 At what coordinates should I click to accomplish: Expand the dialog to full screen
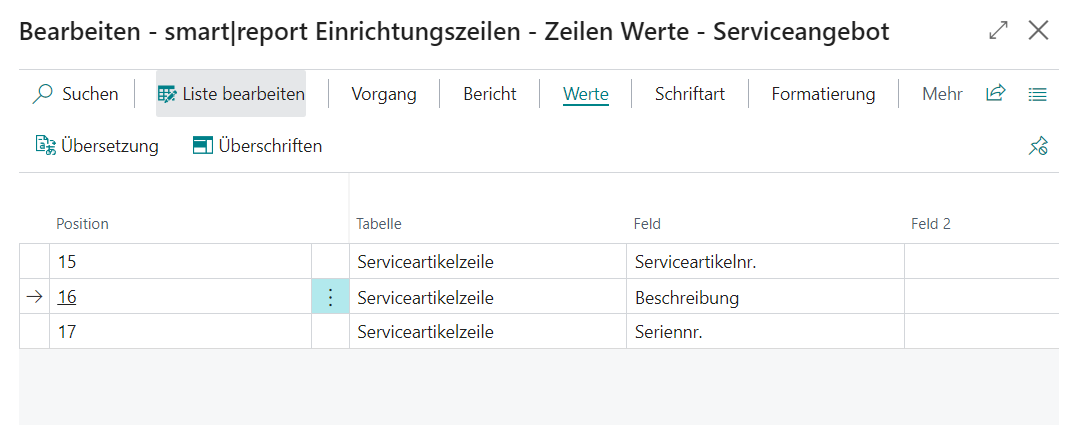click(x=998, y=31)
